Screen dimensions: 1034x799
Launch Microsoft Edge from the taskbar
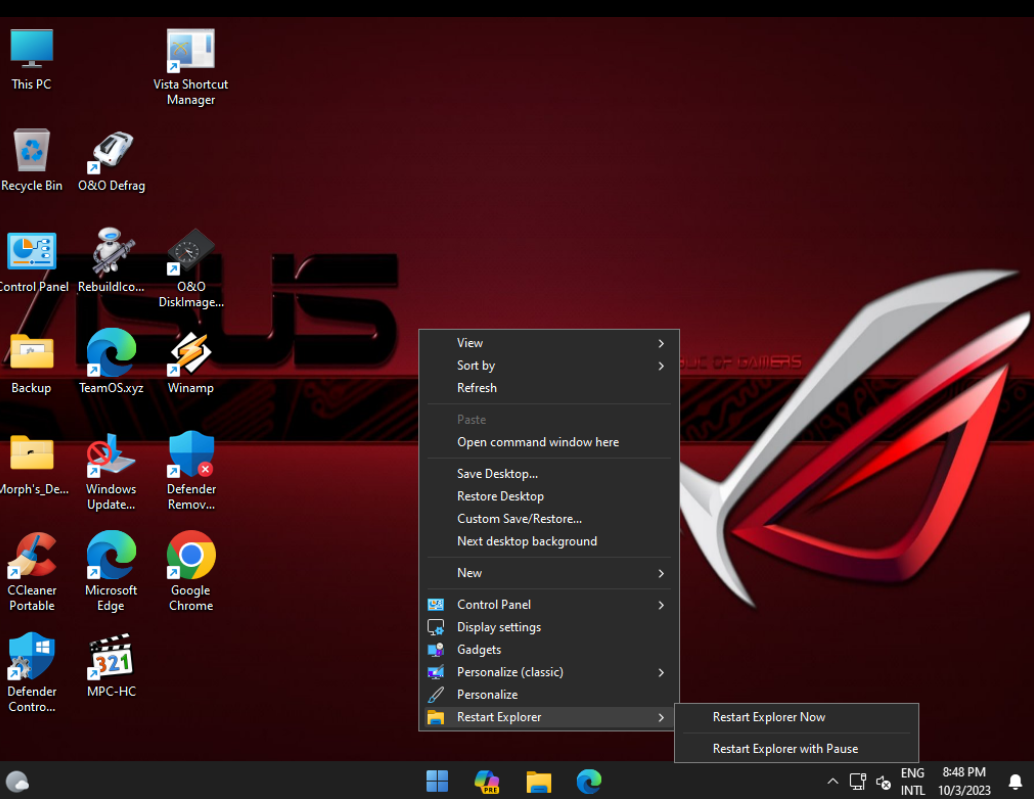click(x=589, y=781)
